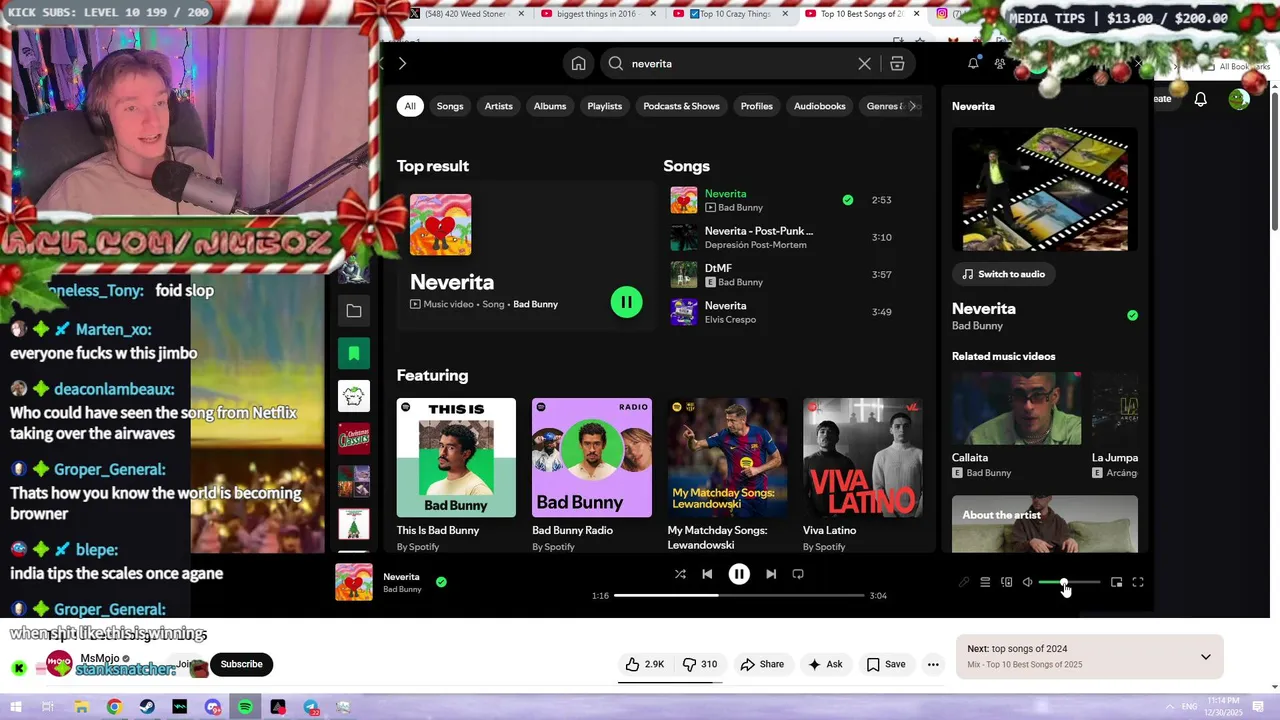Show more filter chips with the right chevron
Screen dimensions: 1280x720
pos(912,106)
